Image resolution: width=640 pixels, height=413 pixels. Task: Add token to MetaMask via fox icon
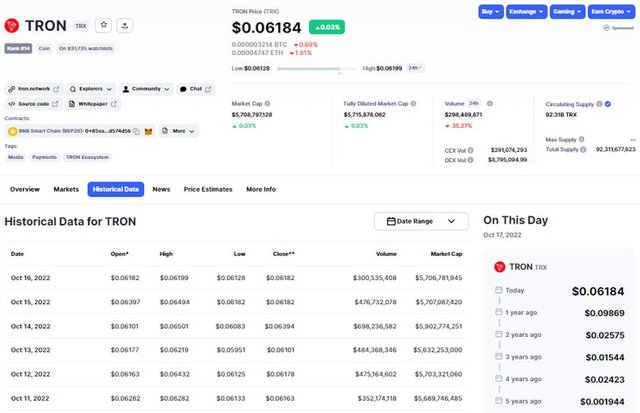tap(149, 131)
